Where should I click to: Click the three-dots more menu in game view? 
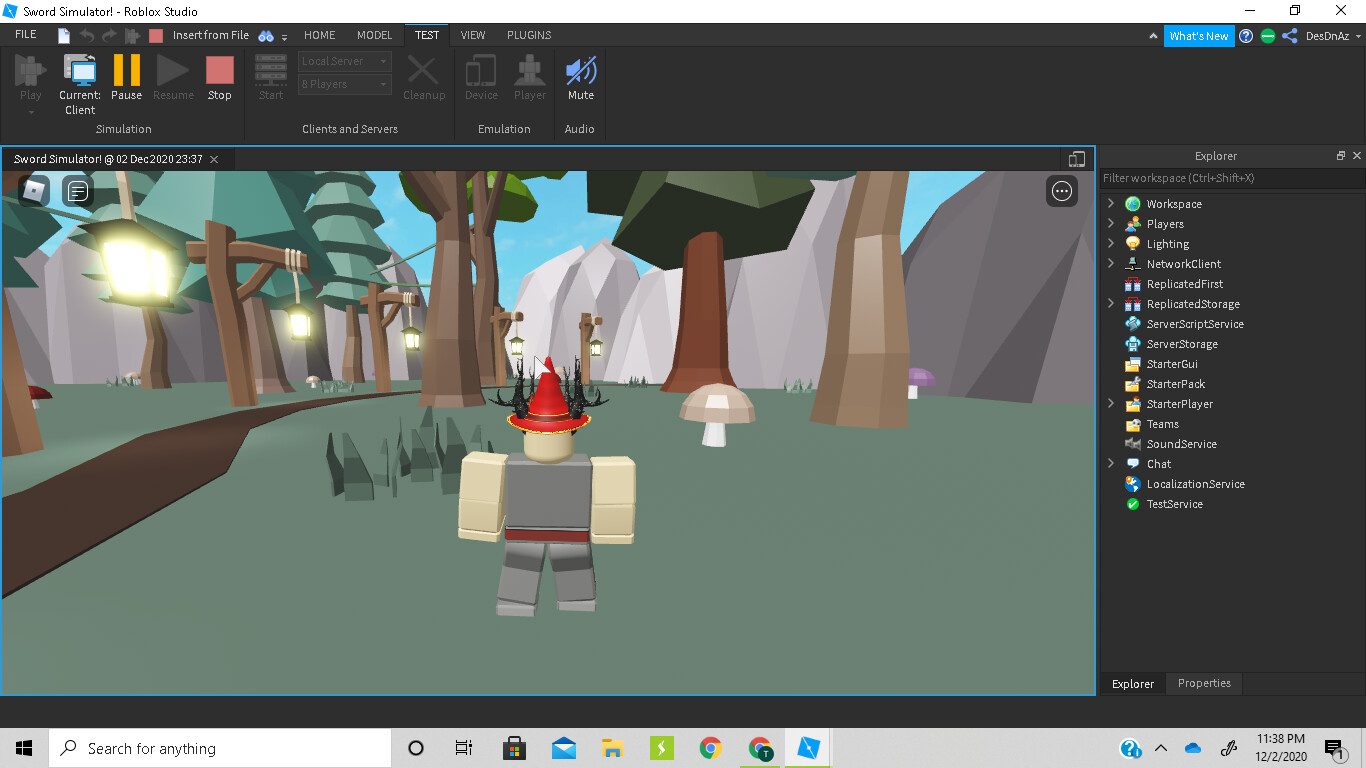point(1062,191)
